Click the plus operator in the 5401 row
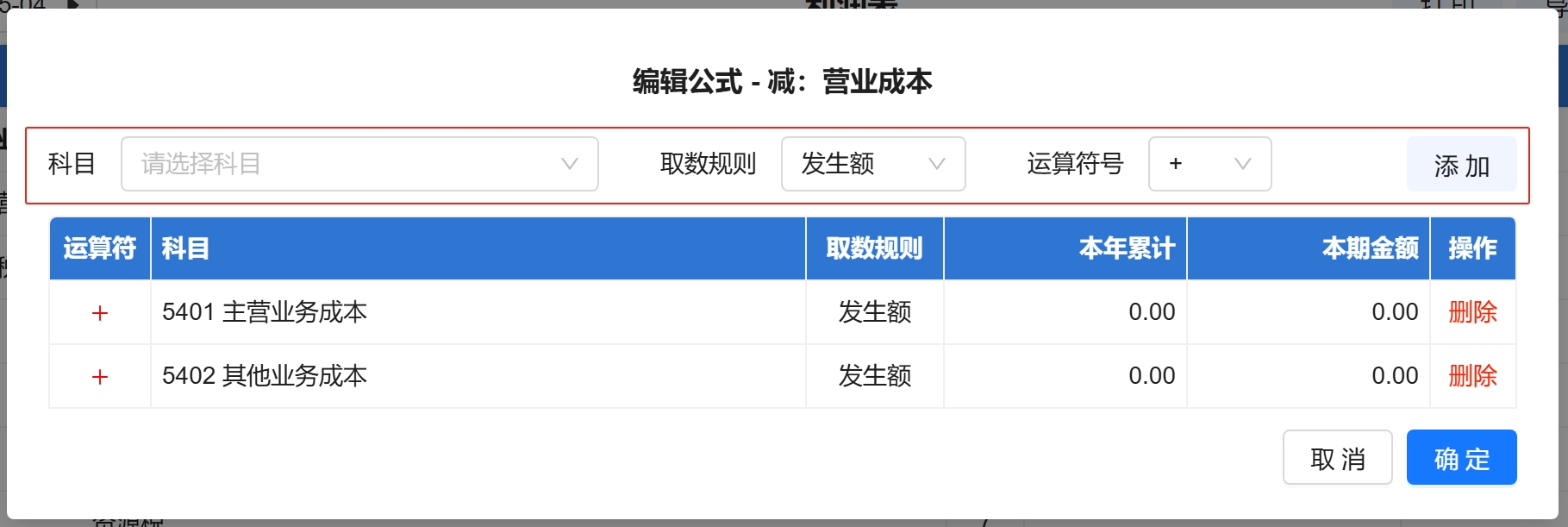Viewport: 1568px width, 527px height. coord(100,313)
